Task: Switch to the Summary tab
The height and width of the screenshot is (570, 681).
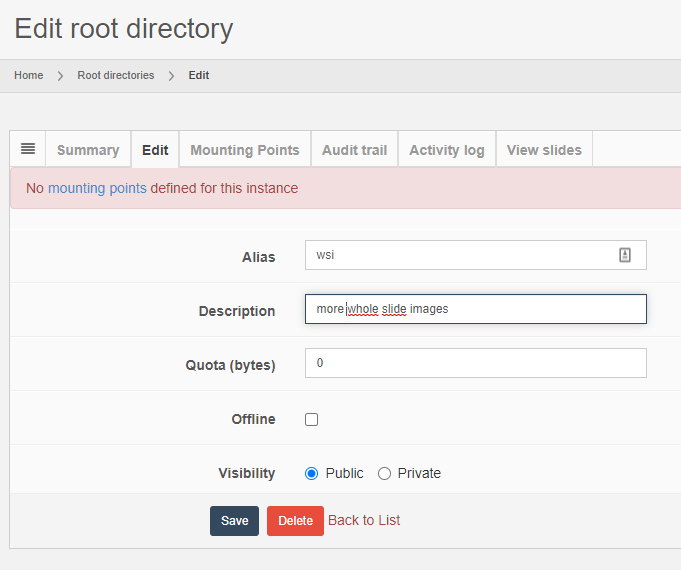Action: [88, 150]
